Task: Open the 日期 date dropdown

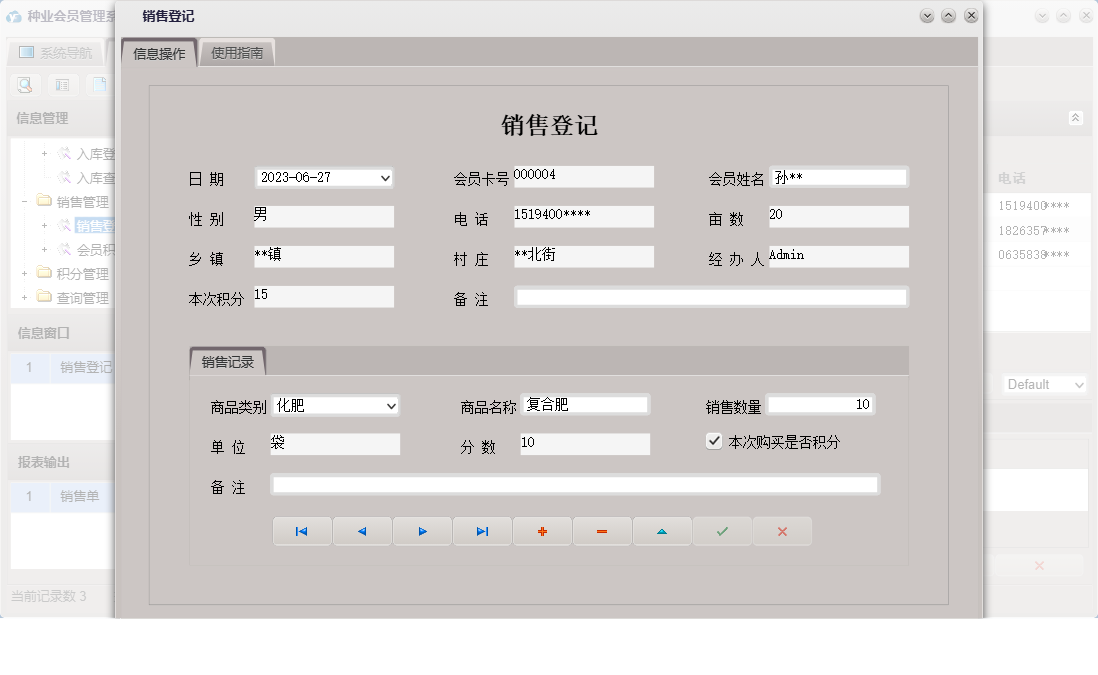Action: (x=383, y=177)
